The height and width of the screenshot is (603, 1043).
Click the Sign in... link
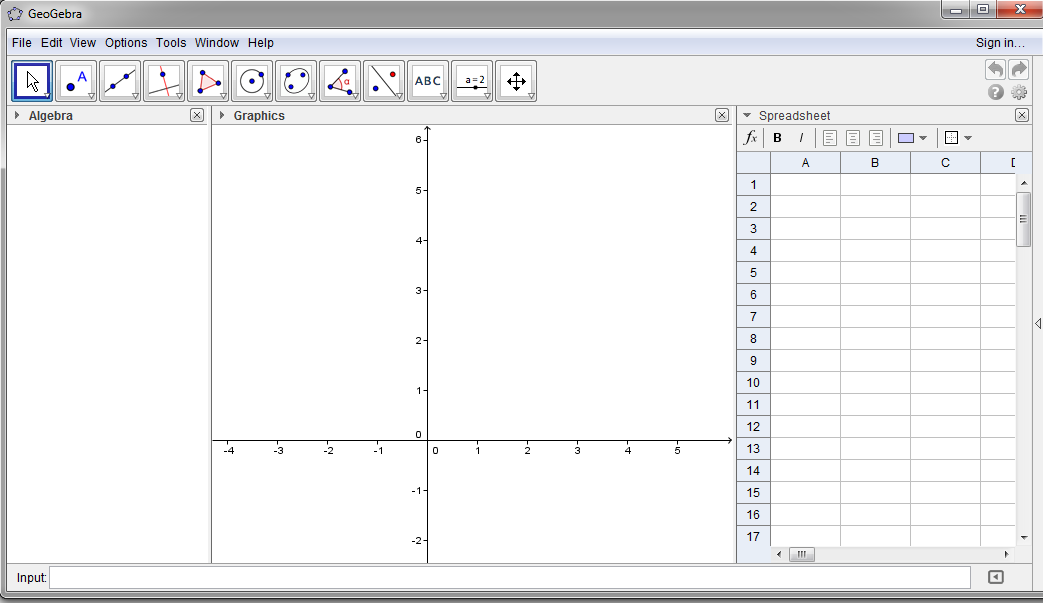(x=1000, y=43)
